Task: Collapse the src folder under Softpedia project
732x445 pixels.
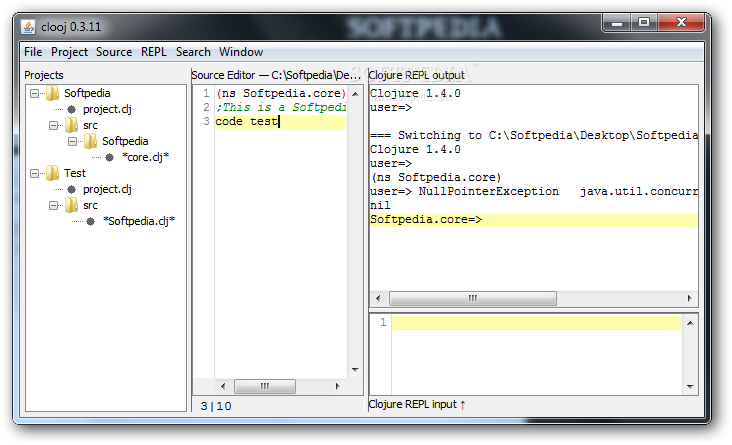Action: [53, 125]
